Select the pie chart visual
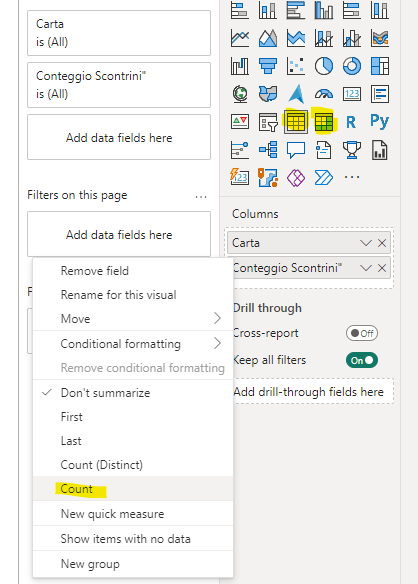This screenshot has width=418, height=584. (324, 66)
